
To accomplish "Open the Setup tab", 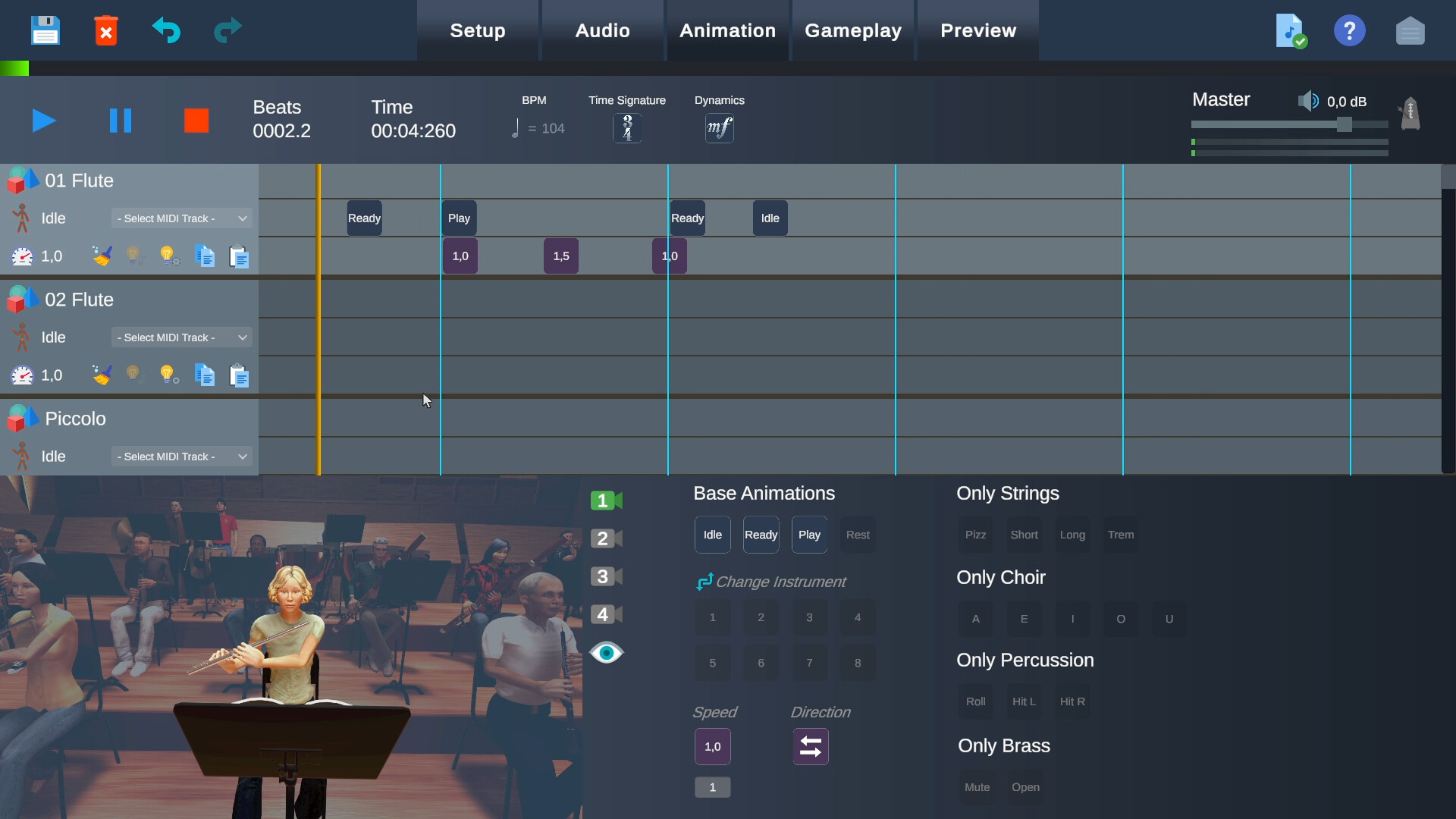I will click(476, 30).
